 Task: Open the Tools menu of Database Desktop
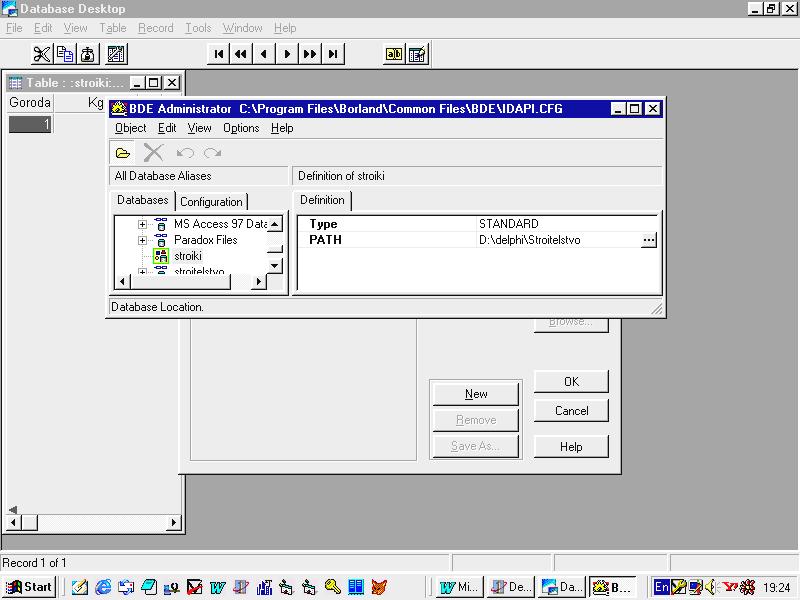pyautogui.click(x=198, y=28)
